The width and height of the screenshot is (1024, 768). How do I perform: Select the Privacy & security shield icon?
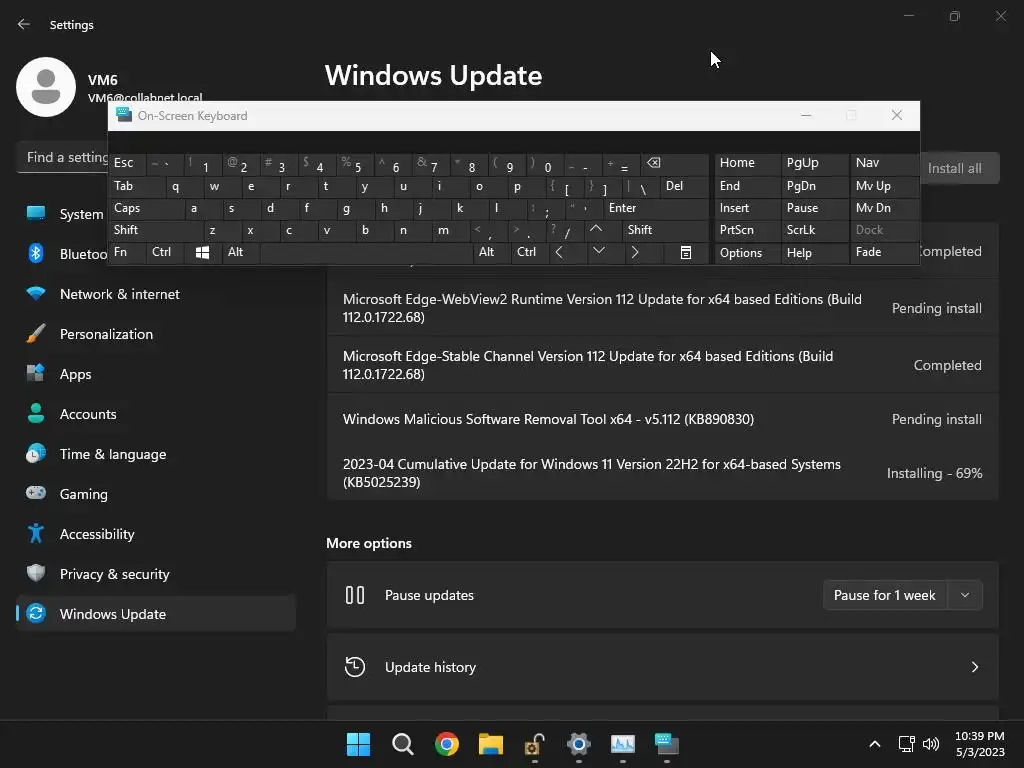pos(36,573)
